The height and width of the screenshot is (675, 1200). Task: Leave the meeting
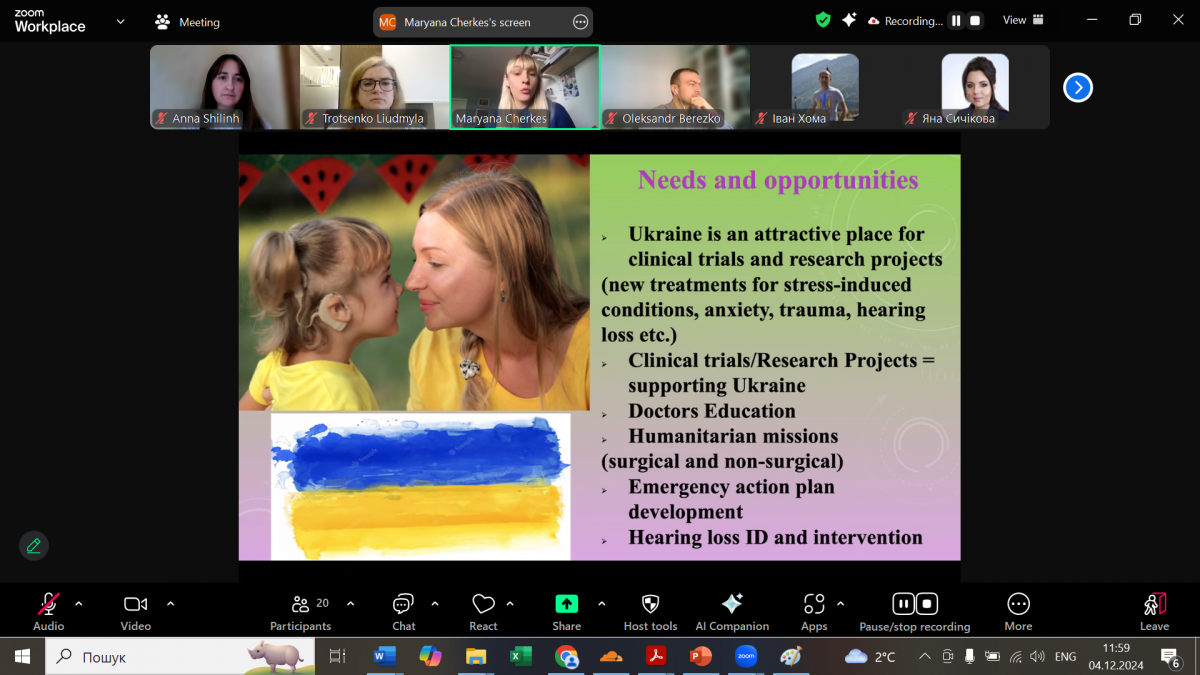[1154, 604]
